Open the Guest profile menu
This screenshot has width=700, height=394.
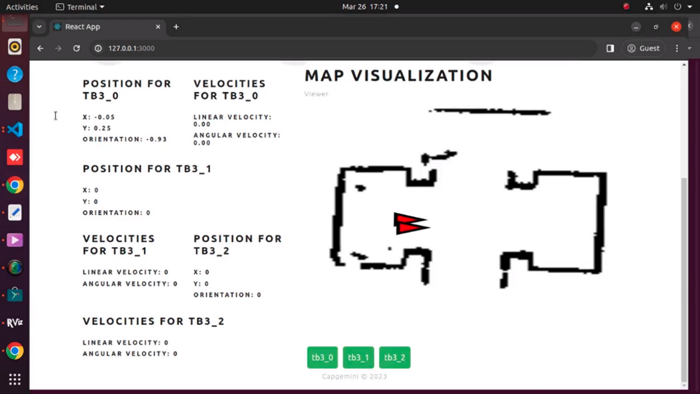[643, 48]
